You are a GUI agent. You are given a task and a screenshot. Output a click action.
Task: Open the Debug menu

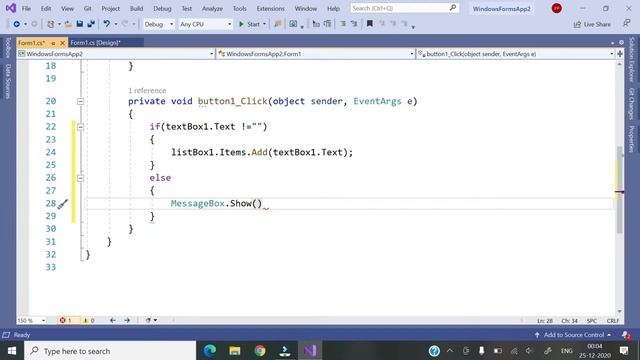point(162,9)
